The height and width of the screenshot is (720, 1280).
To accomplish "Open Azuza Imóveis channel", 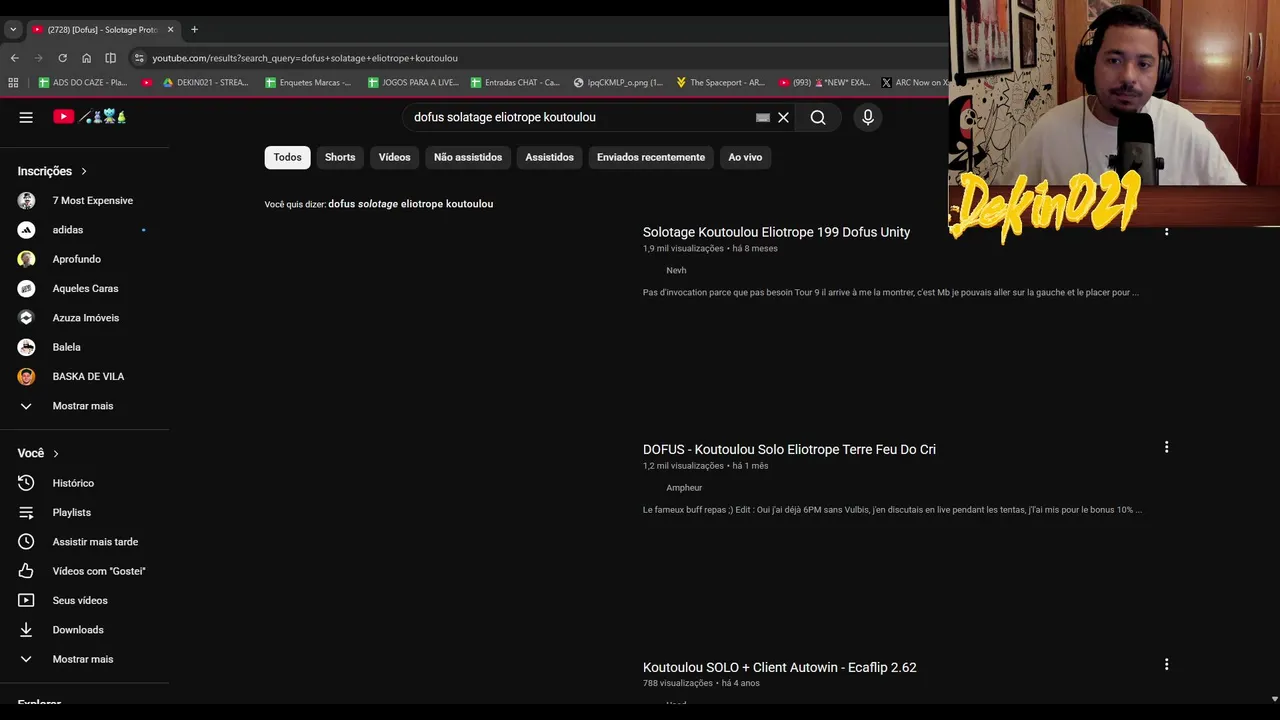I will pyautogui.click(x=84, y=318).
